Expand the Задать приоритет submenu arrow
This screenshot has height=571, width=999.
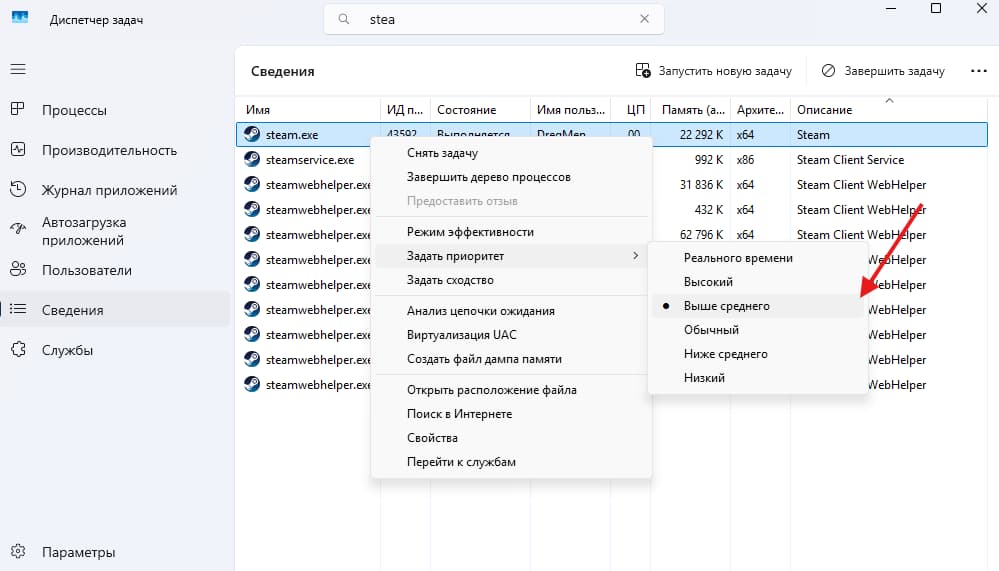635,256
